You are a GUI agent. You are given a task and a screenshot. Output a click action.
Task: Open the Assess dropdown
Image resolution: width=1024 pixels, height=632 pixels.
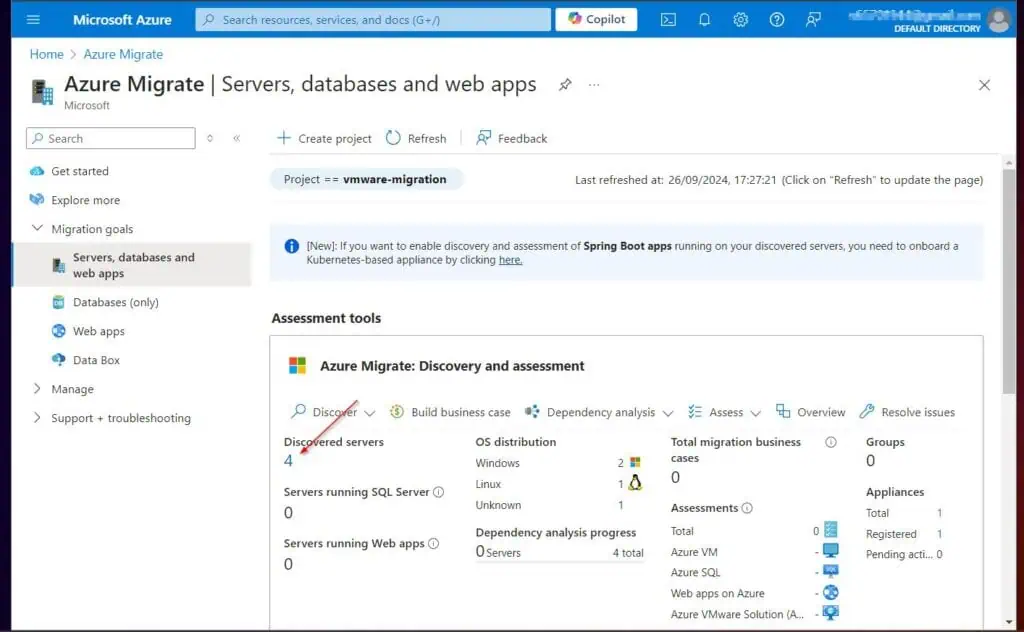[x=724, y=412]
